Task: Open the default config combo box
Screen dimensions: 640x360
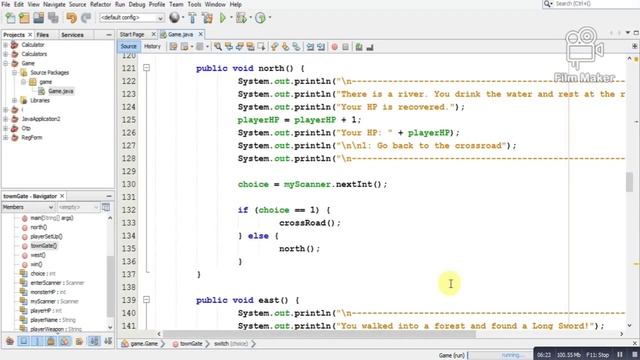Action: coord(131,18)
